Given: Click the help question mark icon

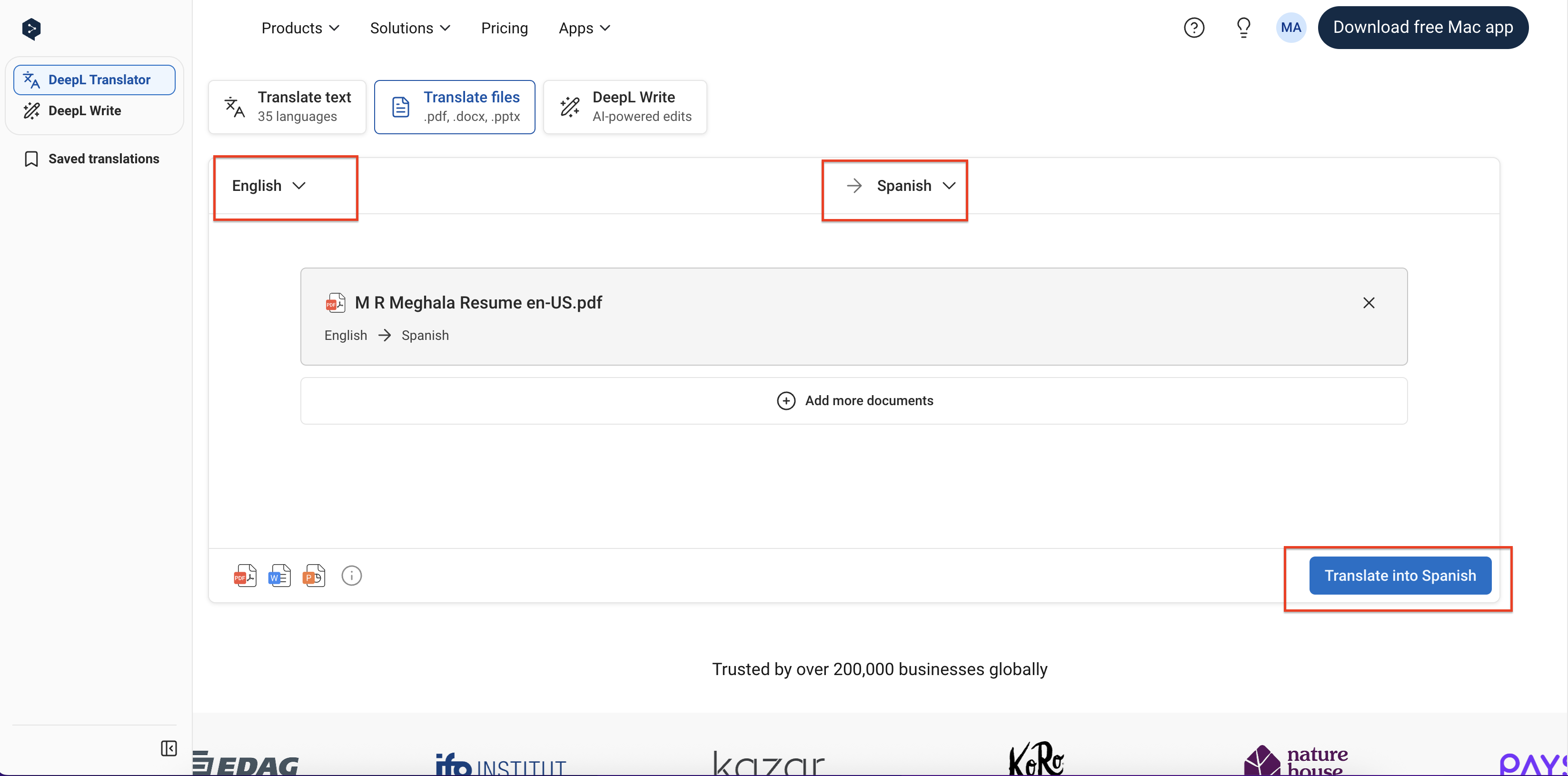Looking at the screenshot, I should (x=1194, y=28).
